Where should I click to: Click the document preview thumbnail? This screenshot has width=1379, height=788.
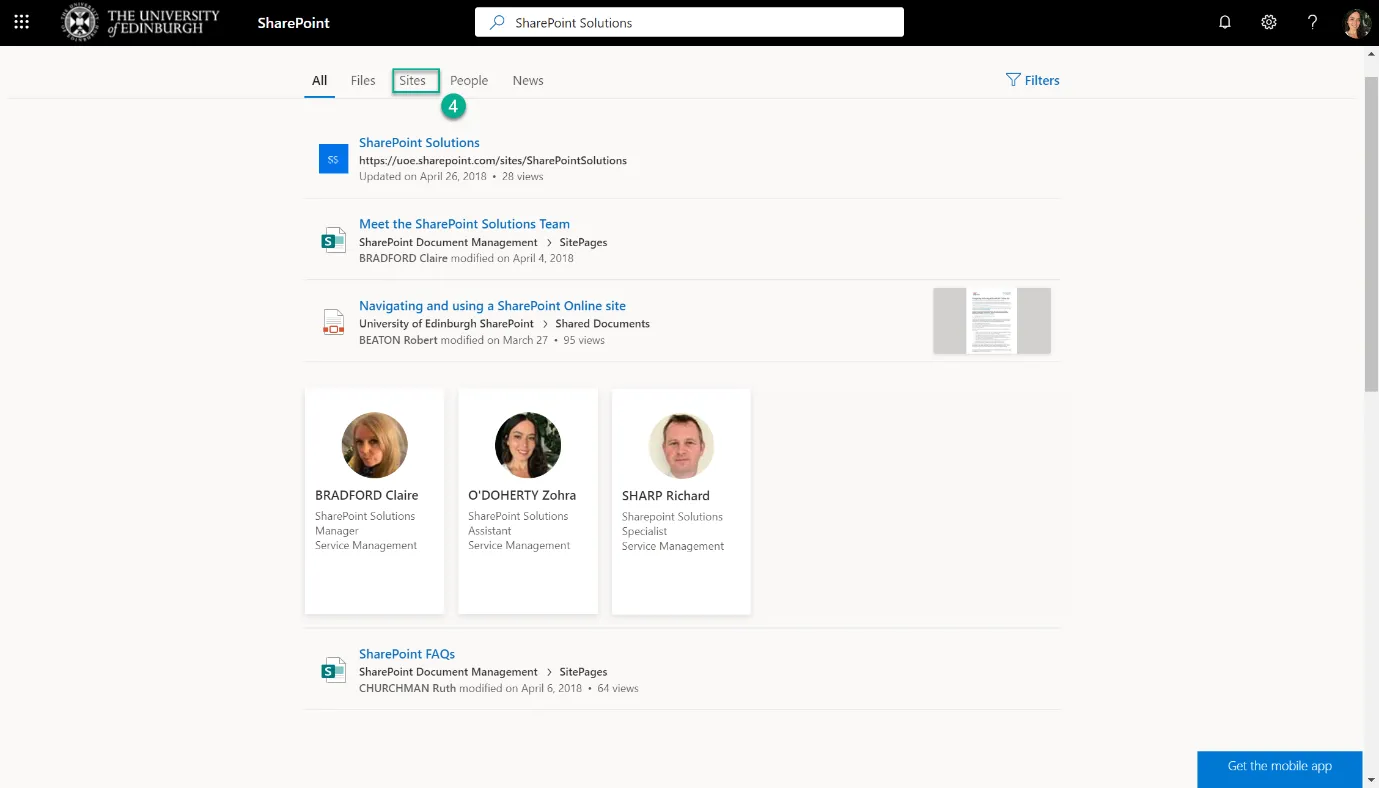pyautogui.click(x=991, y=321)
